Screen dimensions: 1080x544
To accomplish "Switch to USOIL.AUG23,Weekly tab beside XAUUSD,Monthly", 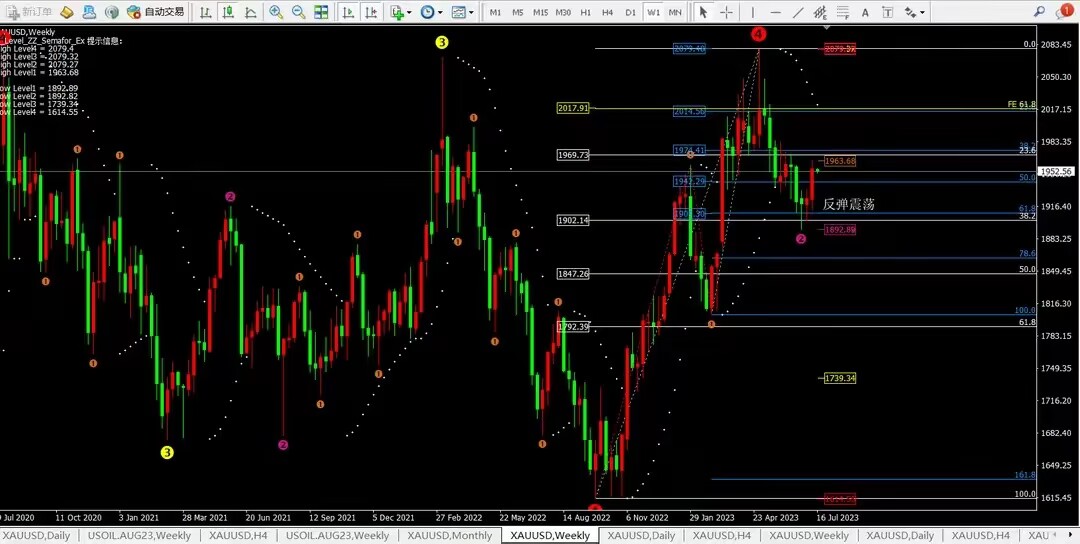I will tap(338, 535).
